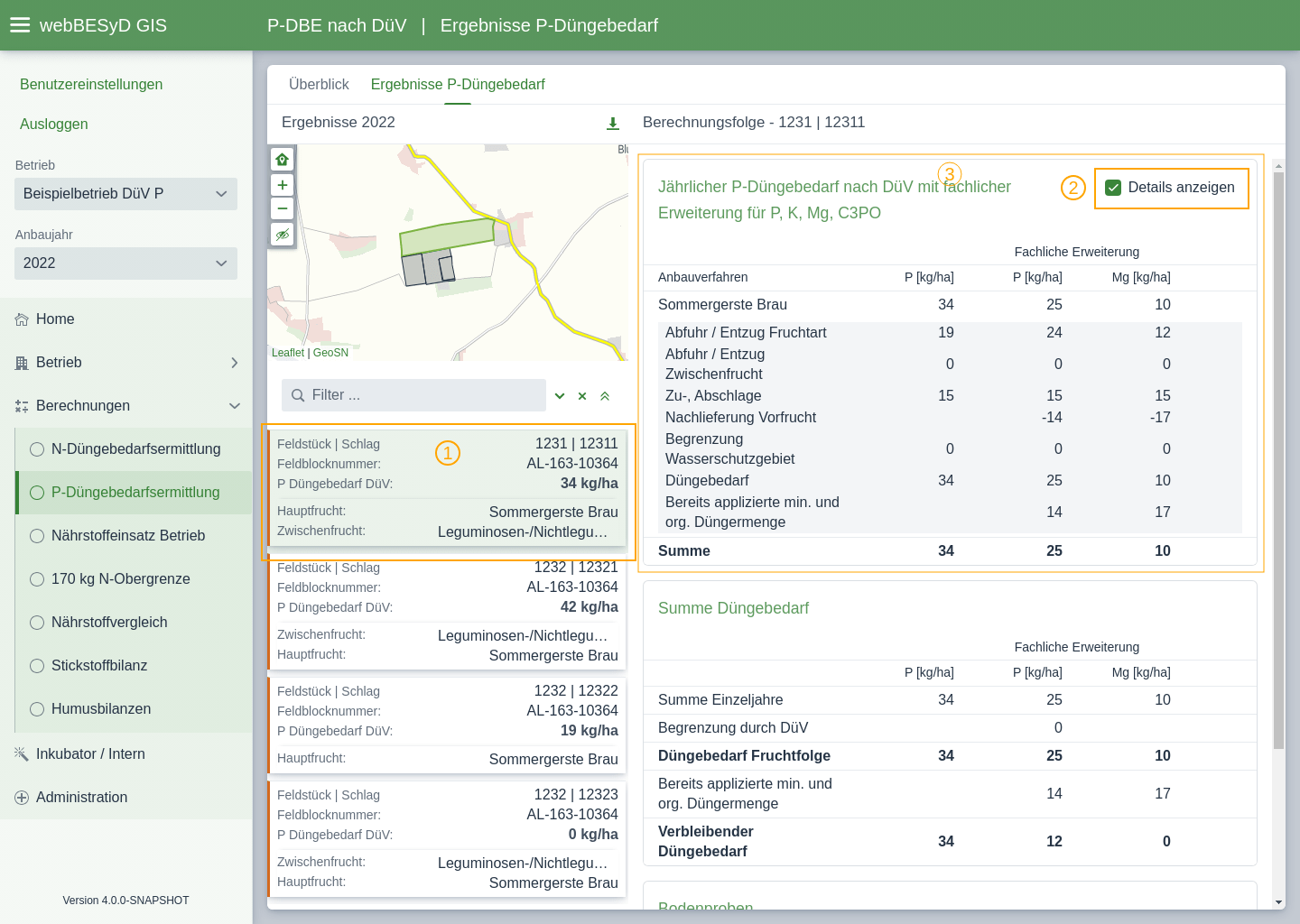The height and width of the screenshot is (924, 1300).
Task: Switch to the Überblick tab
Action: pyautogui.click(x=319, y=85)
